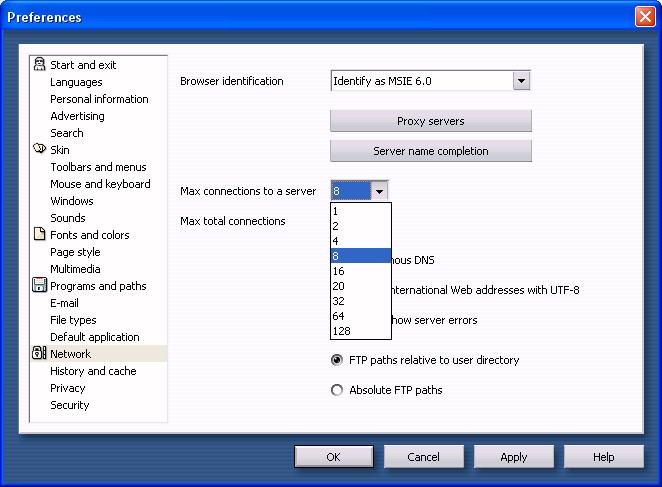Click the Proxy servers button
This screenshot has width=662, height=487.
point(430,121)
